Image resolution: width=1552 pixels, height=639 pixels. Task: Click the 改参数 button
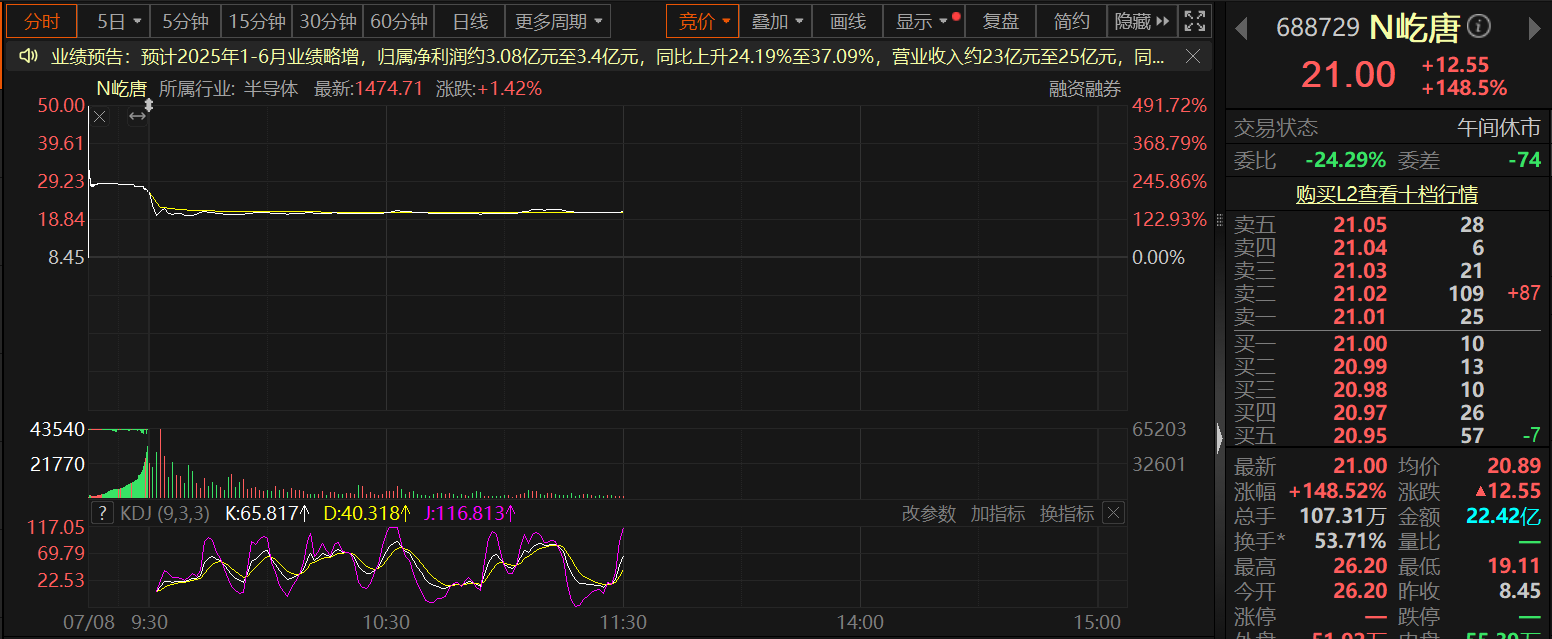pyautogui.click(x=929, y=513)
